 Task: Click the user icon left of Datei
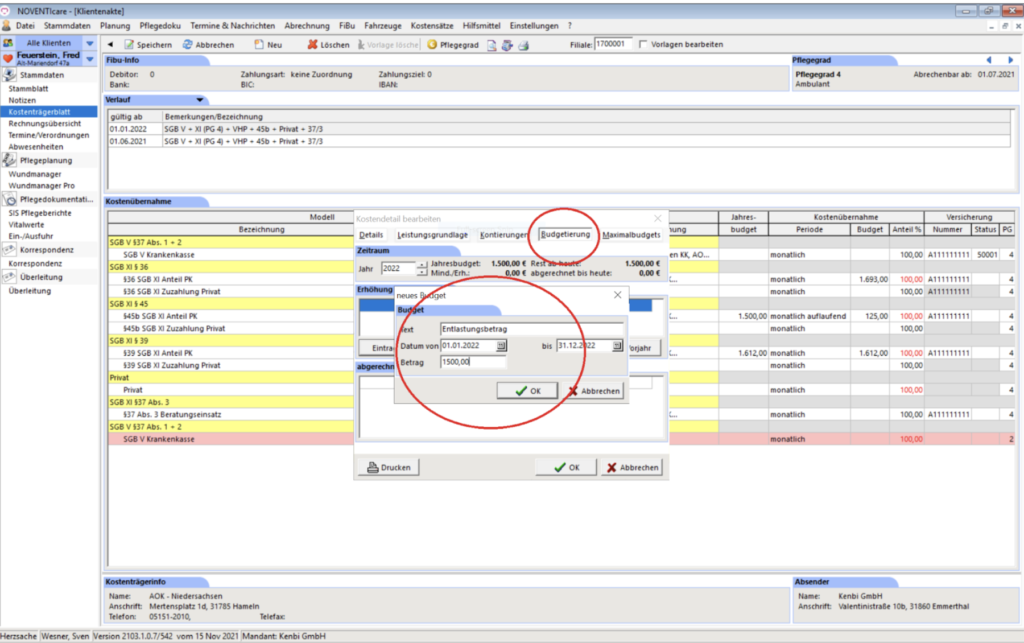click(7, 26)
